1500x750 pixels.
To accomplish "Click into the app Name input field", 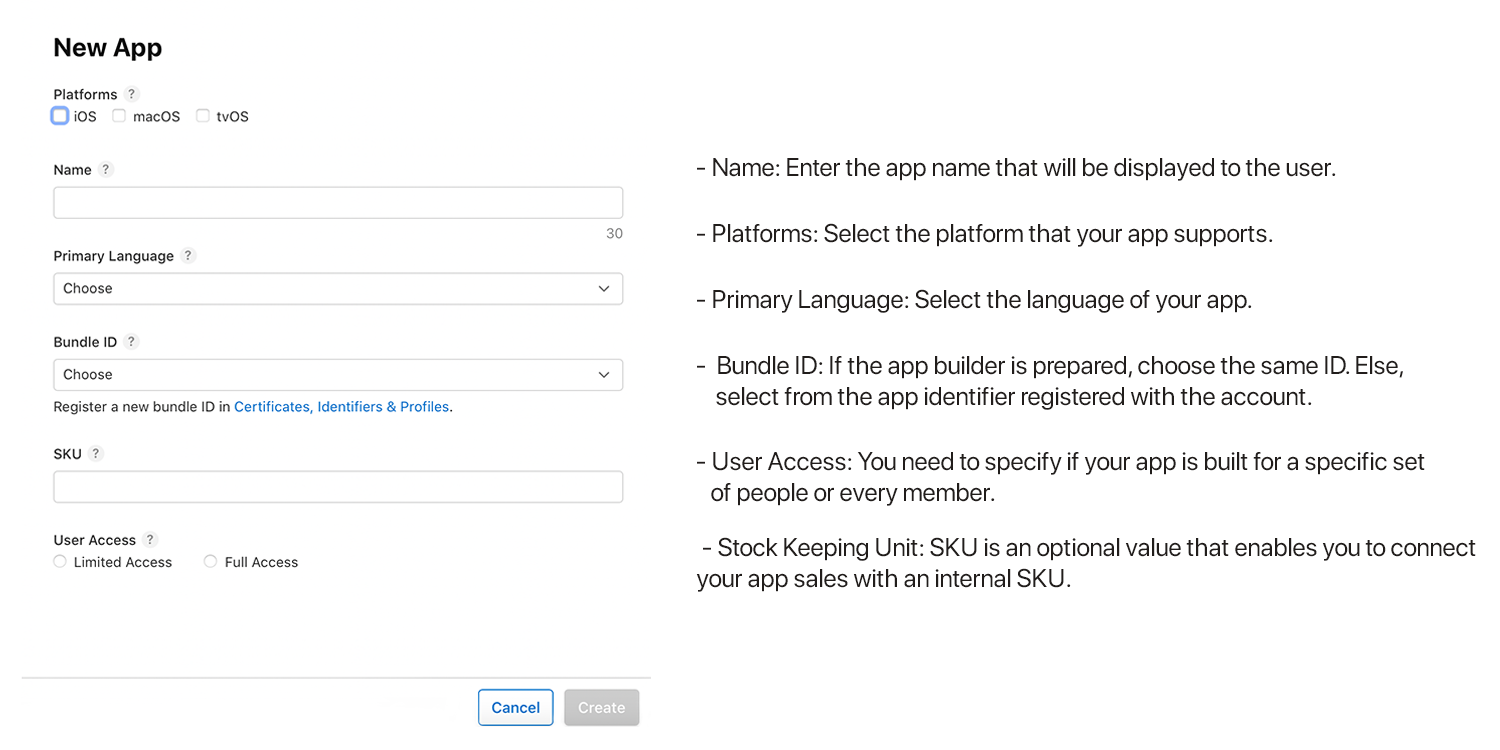I will (338, 203).
